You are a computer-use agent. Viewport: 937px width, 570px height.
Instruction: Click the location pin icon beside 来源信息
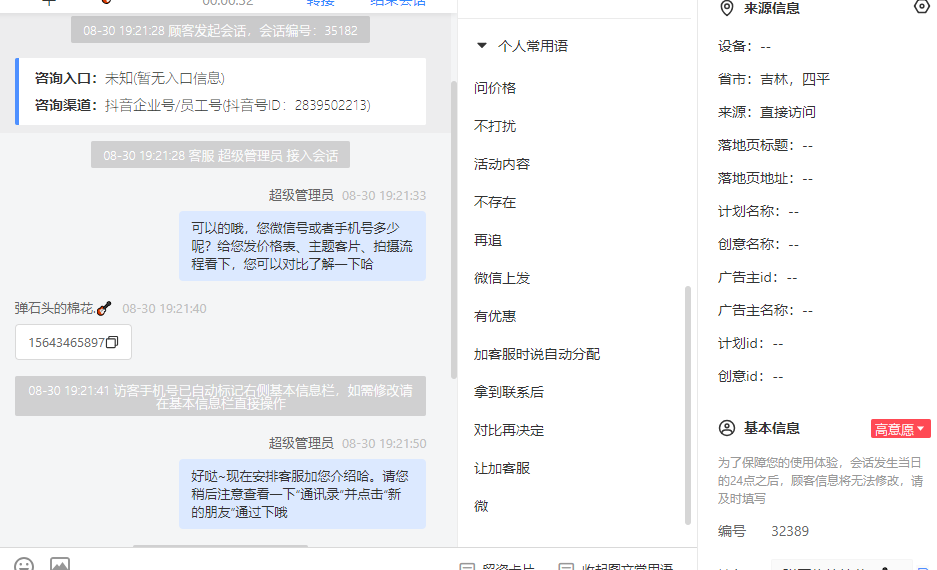tap(727, 8)
